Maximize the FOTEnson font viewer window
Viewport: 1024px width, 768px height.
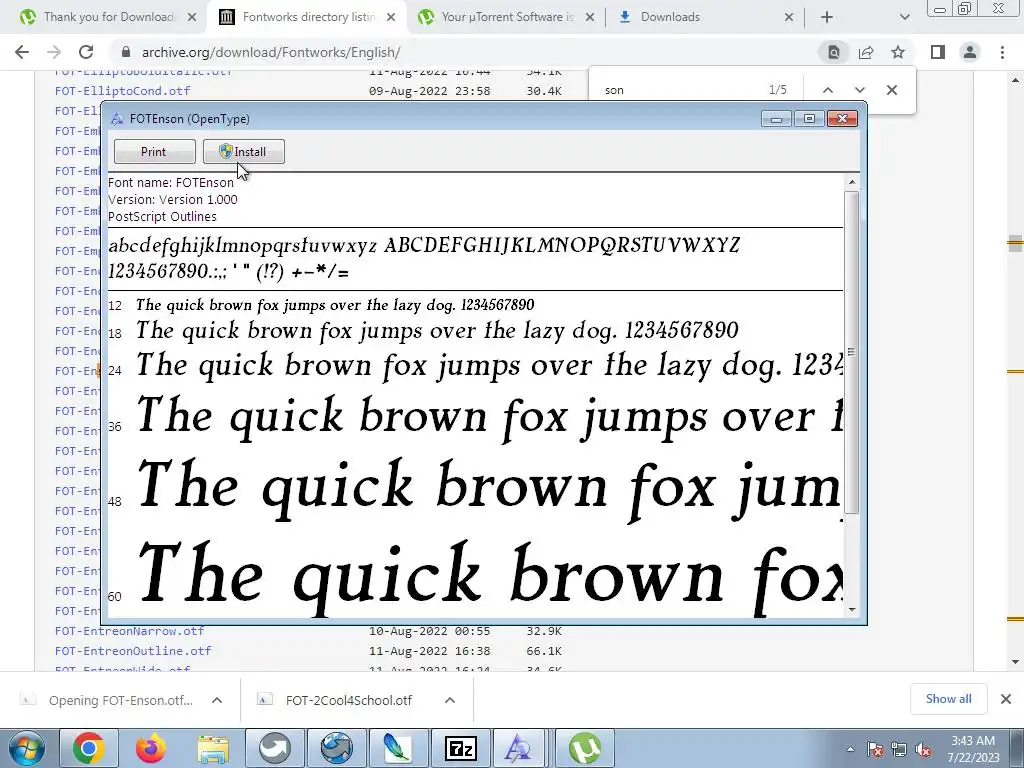[809, 119]
